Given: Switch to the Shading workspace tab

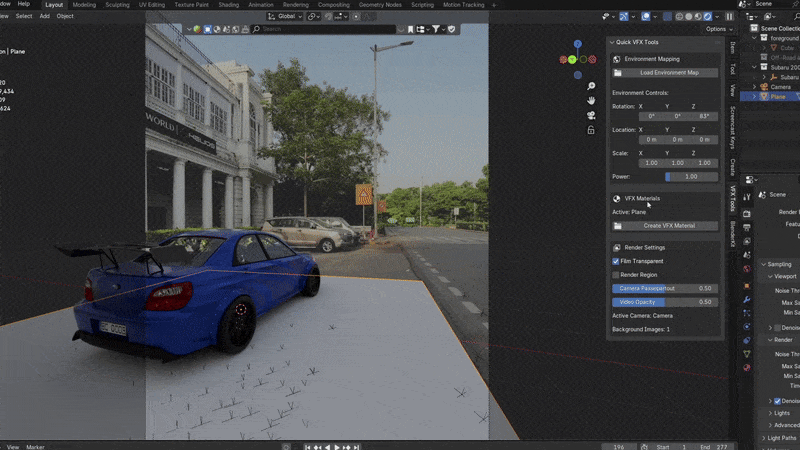Looking at the screenshot, I should click(229, 5).
